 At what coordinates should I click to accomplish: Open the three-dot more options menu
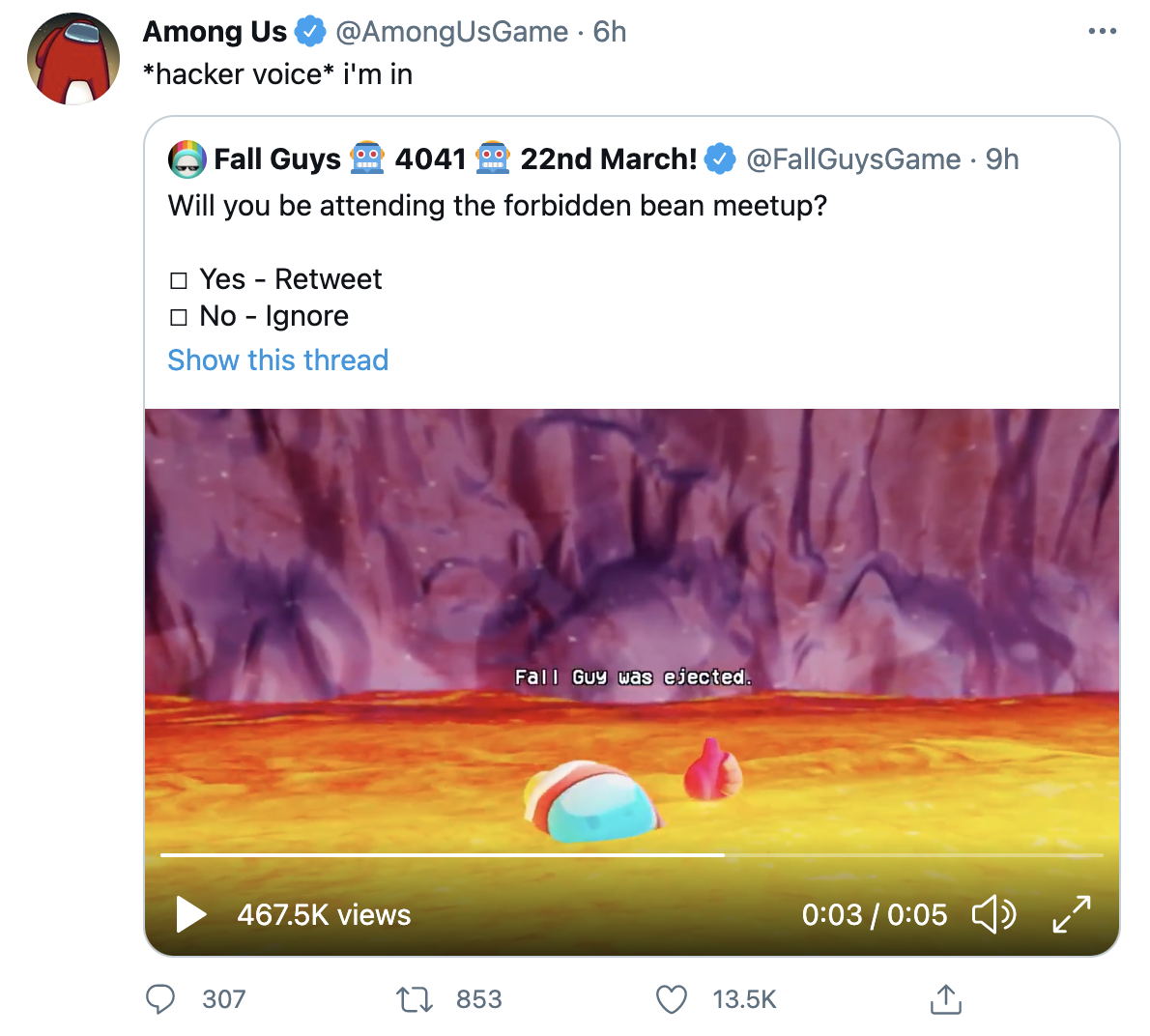[1102, 32]
